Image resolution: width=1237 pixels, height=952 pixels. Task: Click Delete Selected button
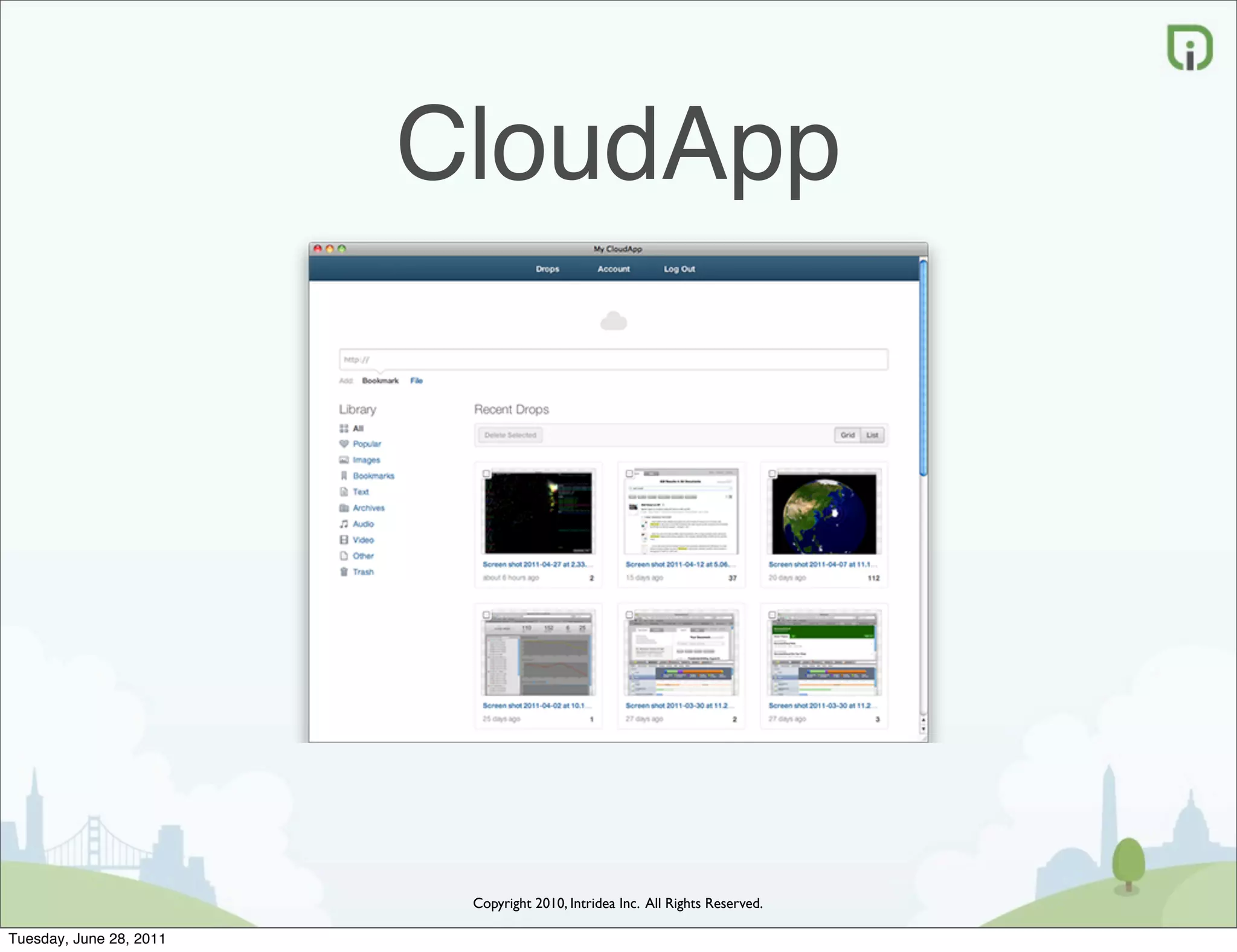510,435
